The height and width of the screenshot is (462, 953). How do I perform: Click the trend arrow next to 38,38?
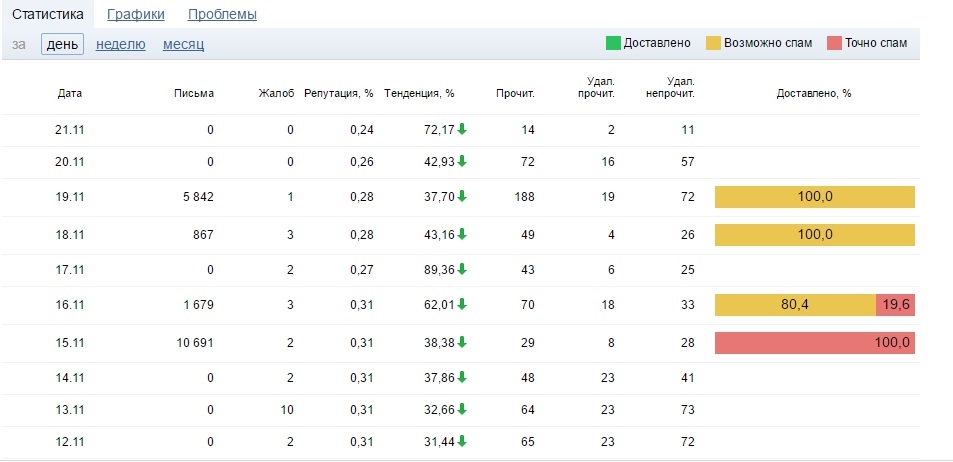click(462, 342)
